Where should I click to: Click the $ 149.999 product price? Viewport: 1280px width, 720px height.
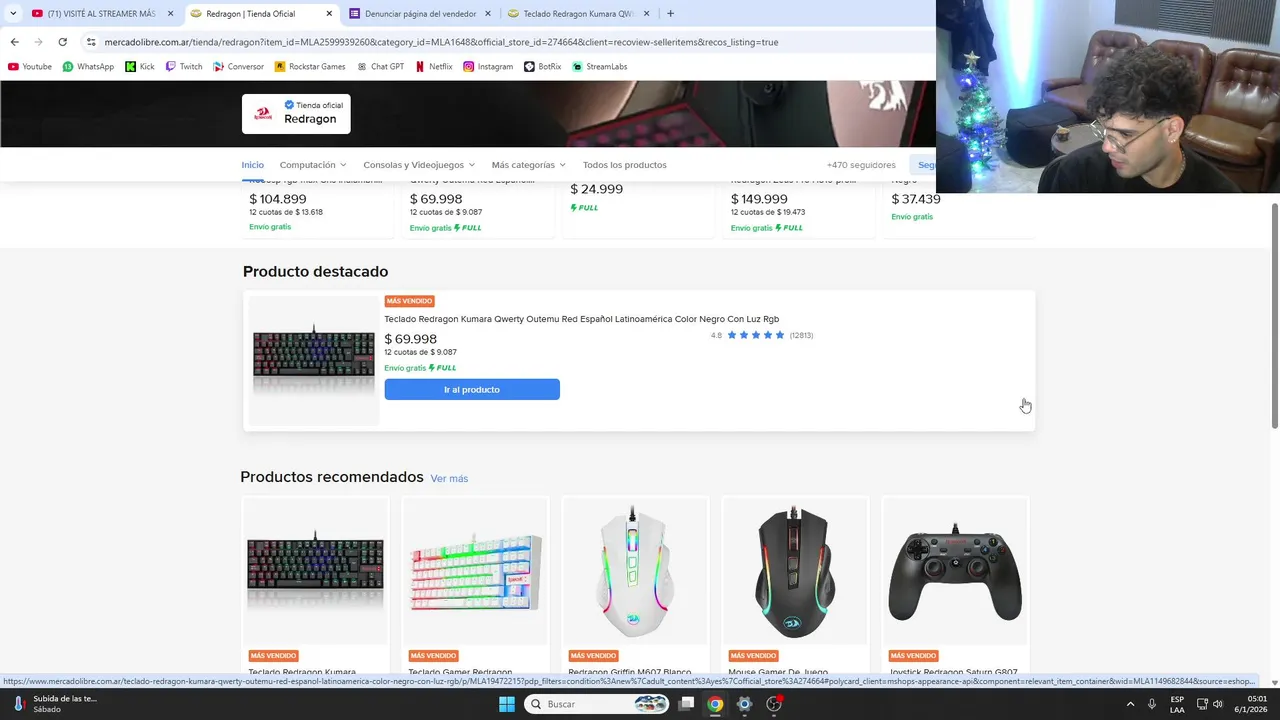pos(759,199)
